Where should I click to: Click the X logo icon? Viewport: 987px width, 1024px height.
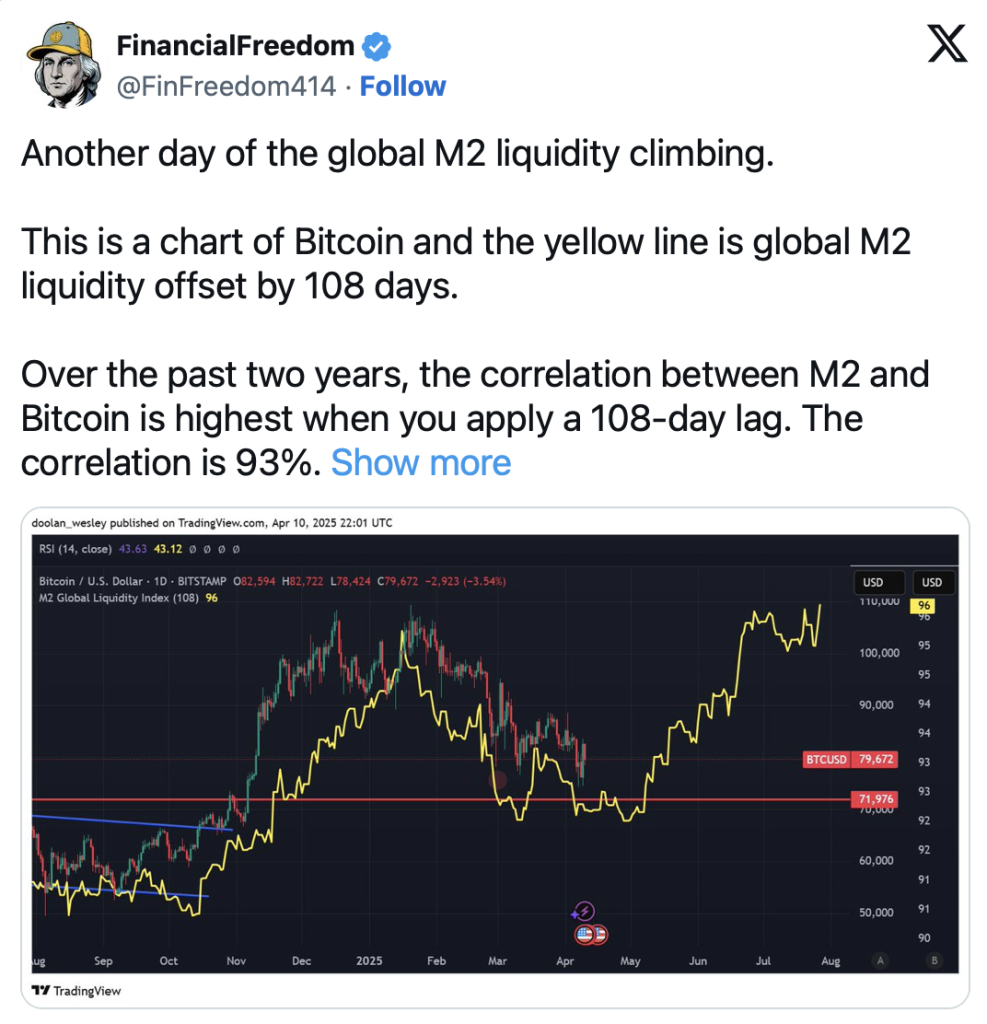pos(947,44)
